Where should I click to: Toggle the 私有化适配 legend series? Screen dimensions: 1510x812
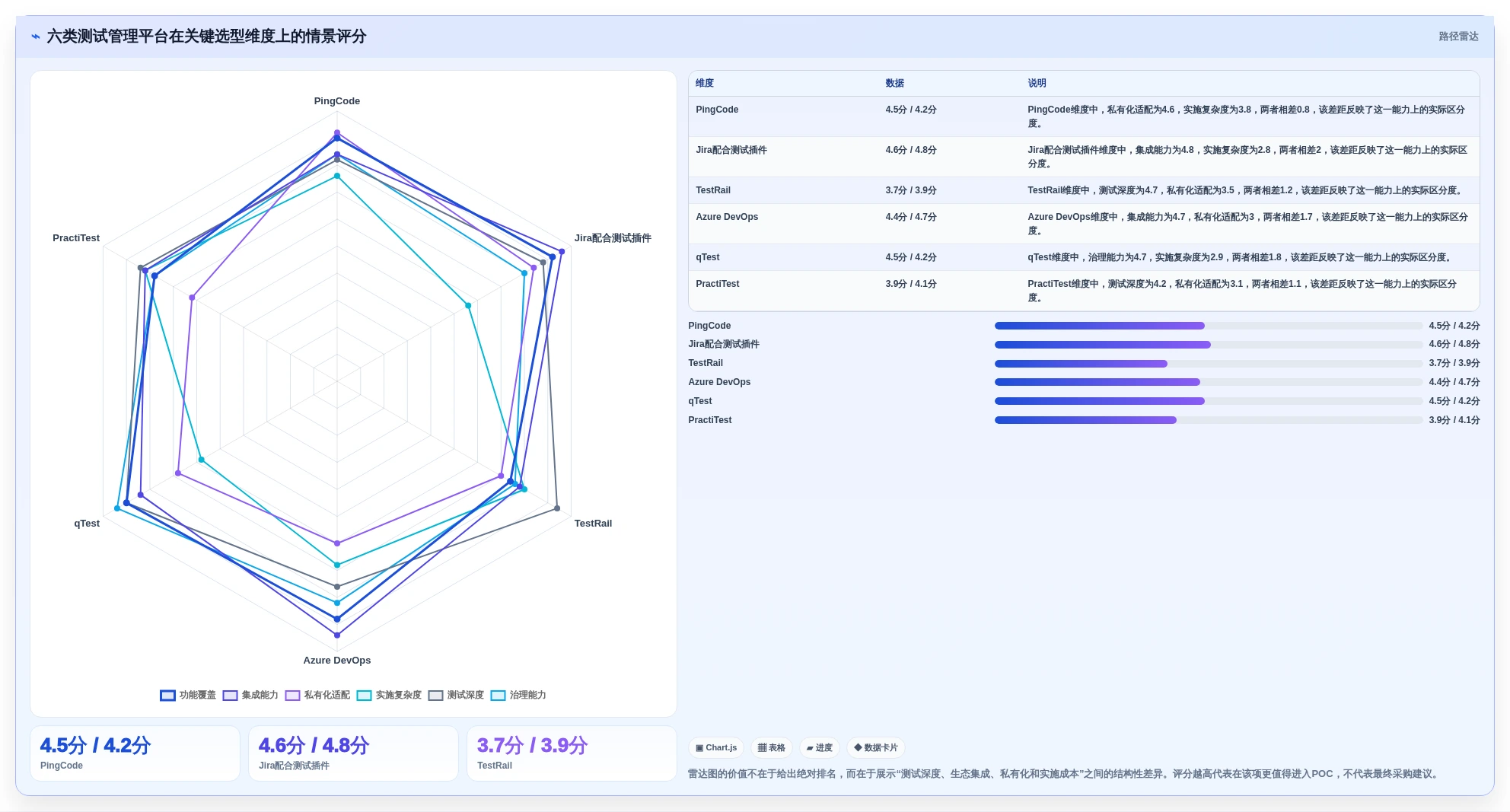pos(317,695)
